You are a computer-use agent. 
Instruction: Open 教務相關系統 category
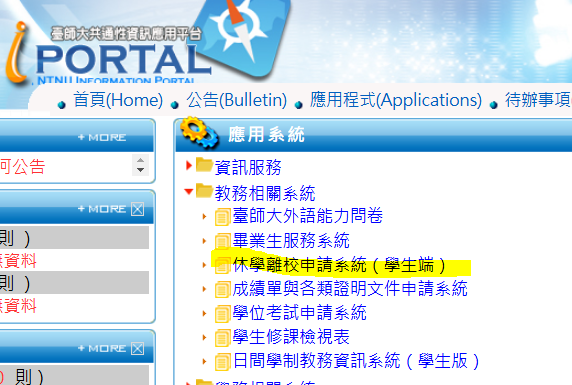pos(265,193)
